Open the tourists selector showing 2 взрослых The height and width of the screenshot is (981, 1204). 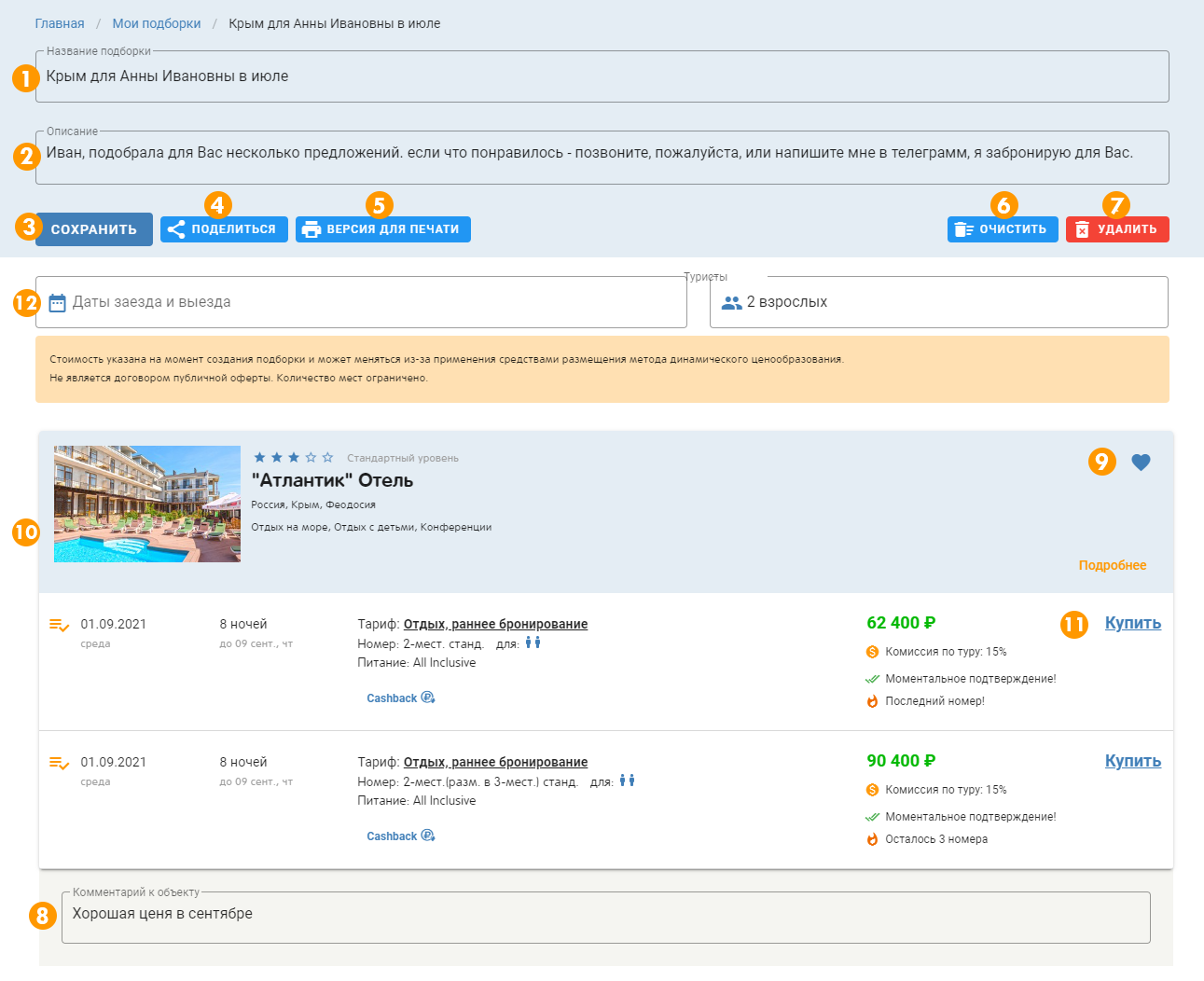pyautogui.click(x=938, y=302)
